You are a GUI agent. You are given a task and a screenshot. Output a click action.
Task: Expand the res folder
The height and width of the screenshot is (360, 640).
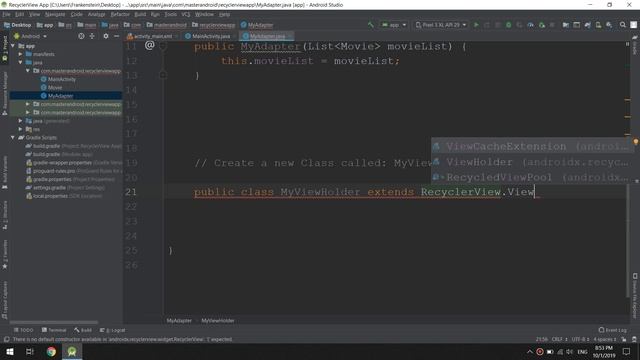(x=20, y=129)
